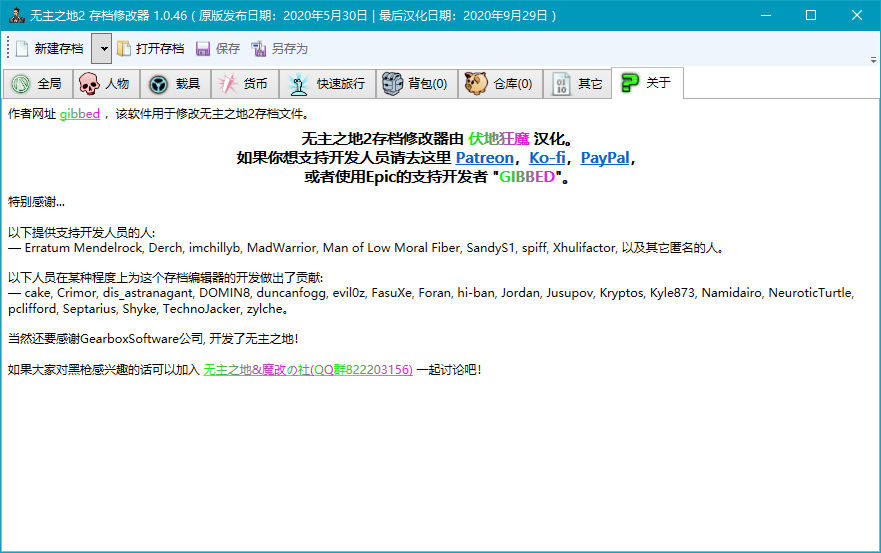Open the Ko-fi donation link

point(547,158)
